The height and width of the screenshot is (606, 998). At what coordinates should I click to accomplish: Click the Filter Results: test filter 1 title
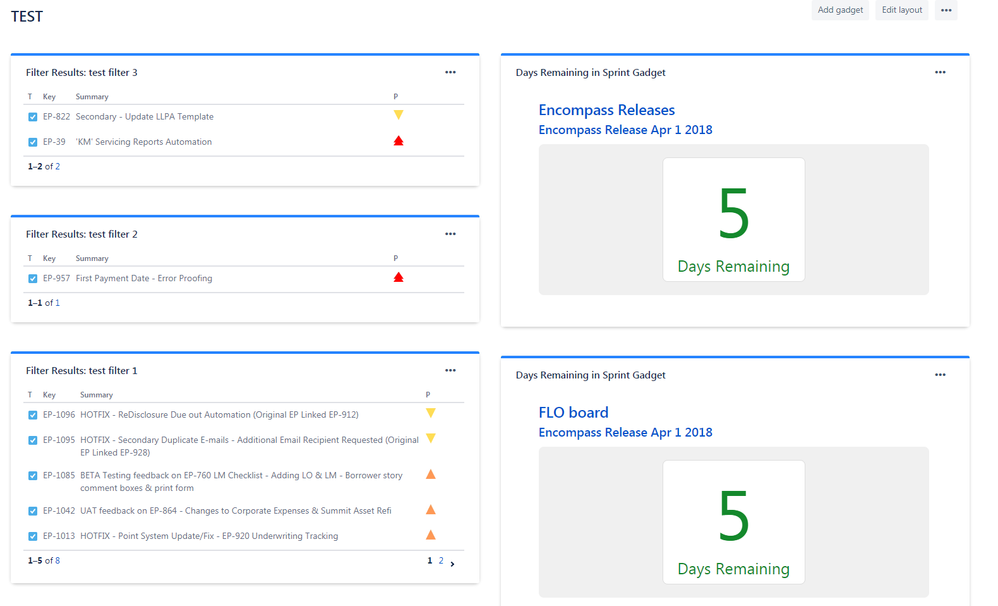[81, 370]
